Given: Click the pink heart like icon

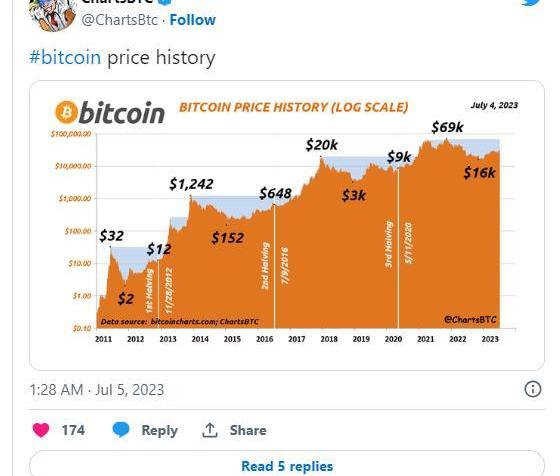Looking at the screenshot, I should pos(41,430).
